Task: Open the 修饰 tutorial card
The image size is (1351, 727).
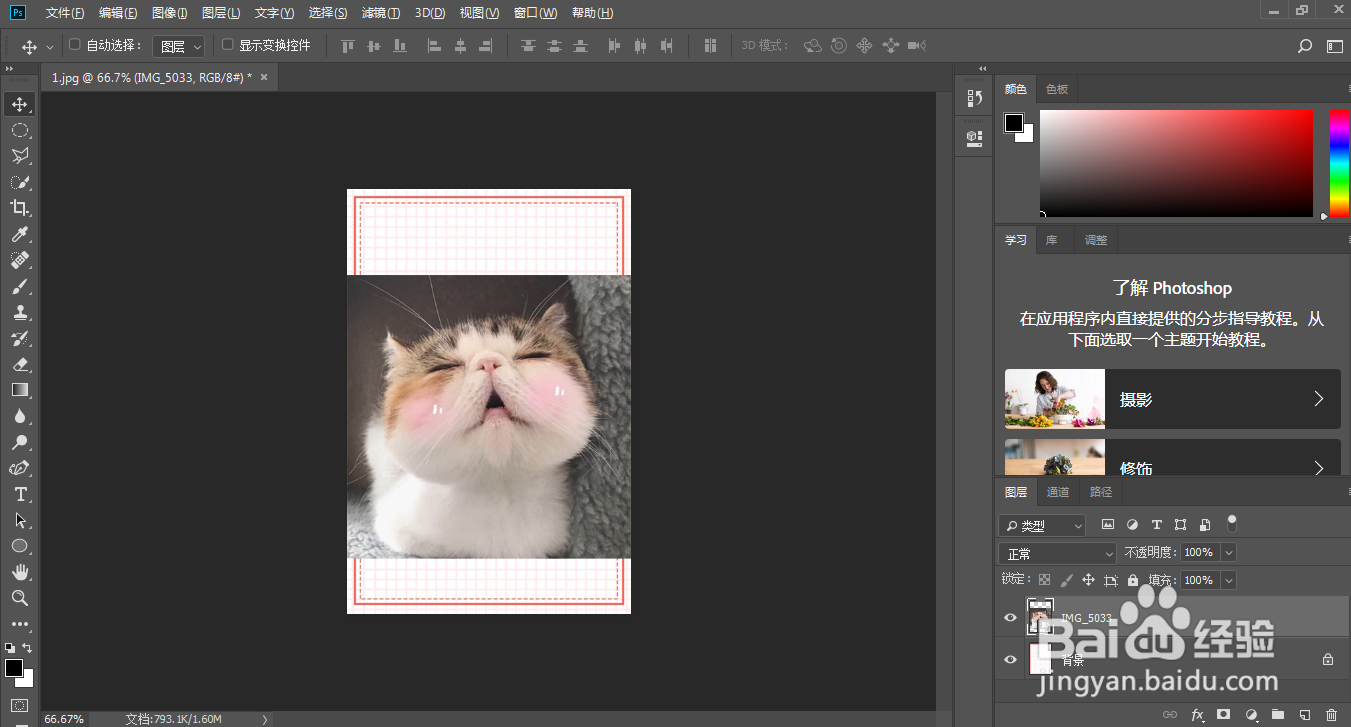Action: tap(1172, 457)
